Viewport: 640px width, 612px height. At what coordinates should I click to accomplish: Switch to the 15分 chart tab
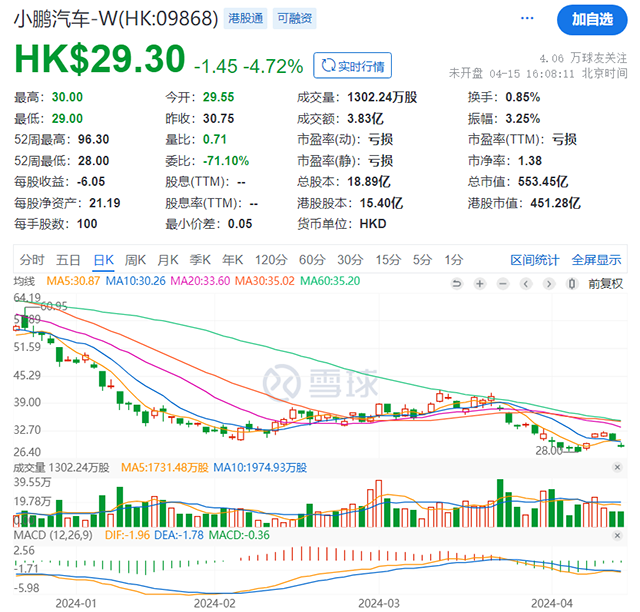(x=388, y=260)
